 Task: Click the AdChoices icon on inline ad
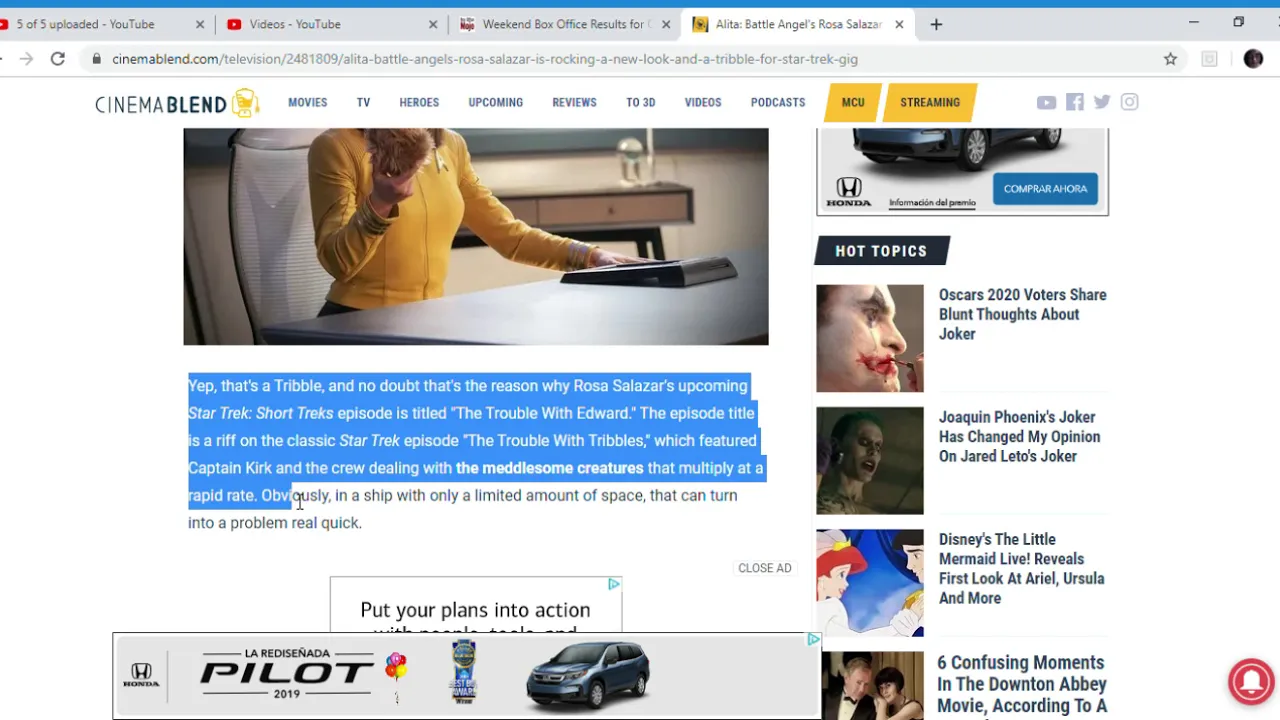tap(614, 584)
